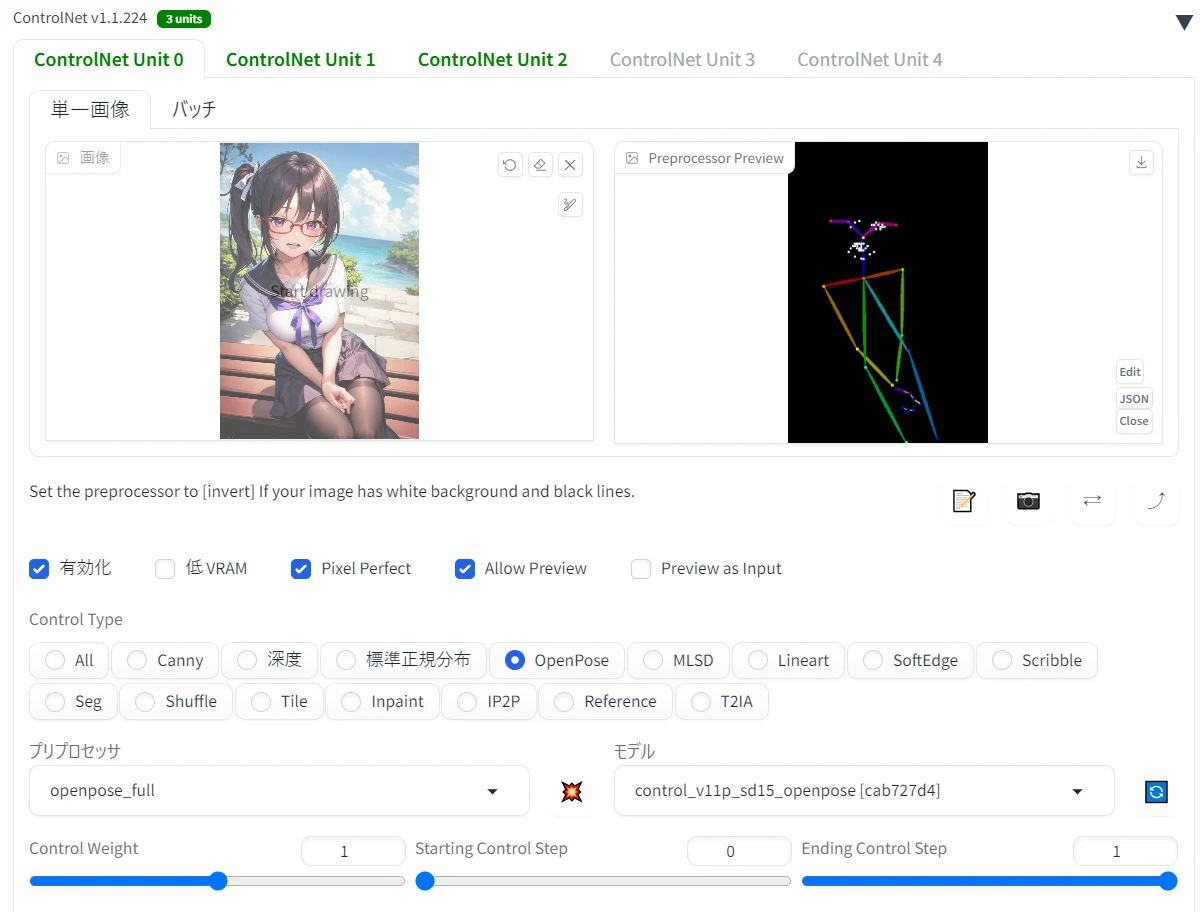Image resolution: width=1202 pixels, height=912 pixels.
Task: Select the IP2P control type
Action: (x=488, y=701)
